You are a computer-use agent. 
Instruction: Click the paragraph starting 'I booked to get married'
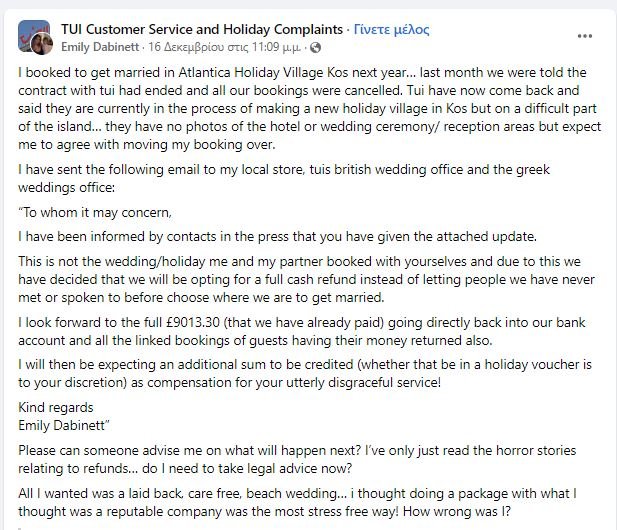[309, 109]
